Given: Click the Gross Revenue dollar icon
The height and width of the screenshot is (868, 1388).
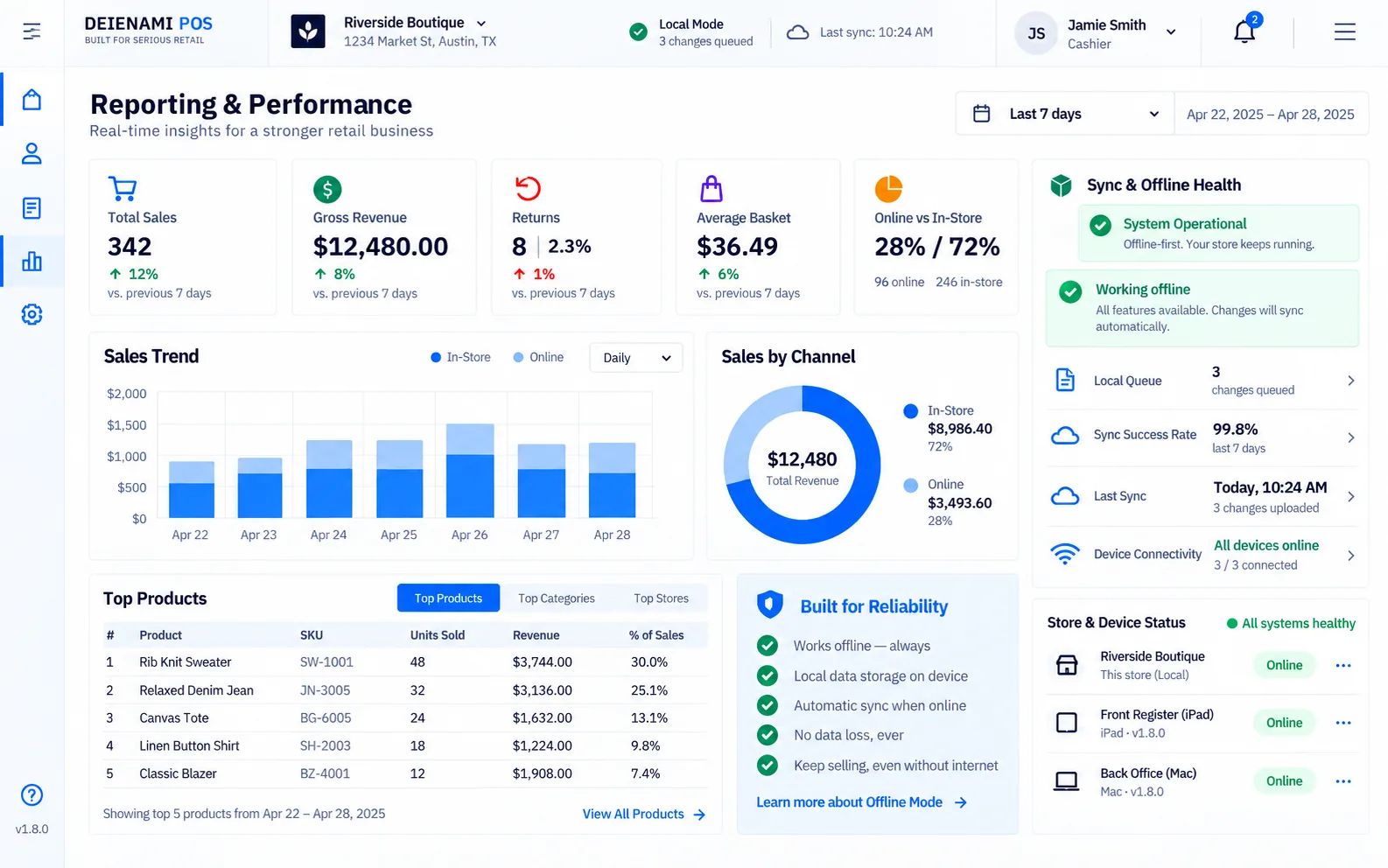Looking at the screenshot, I should point(327,188).
